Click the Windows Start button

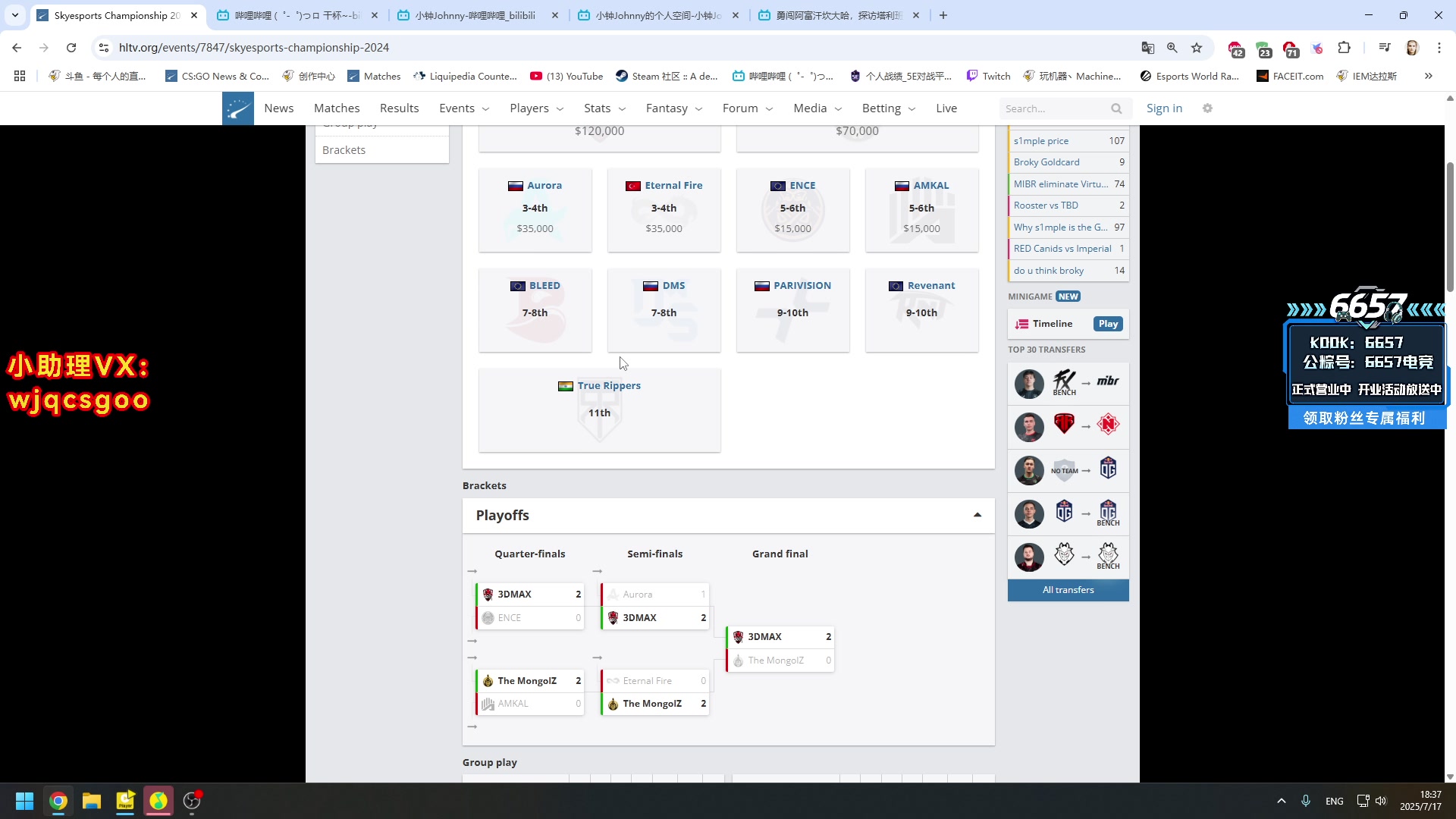(x=24, y=801)
